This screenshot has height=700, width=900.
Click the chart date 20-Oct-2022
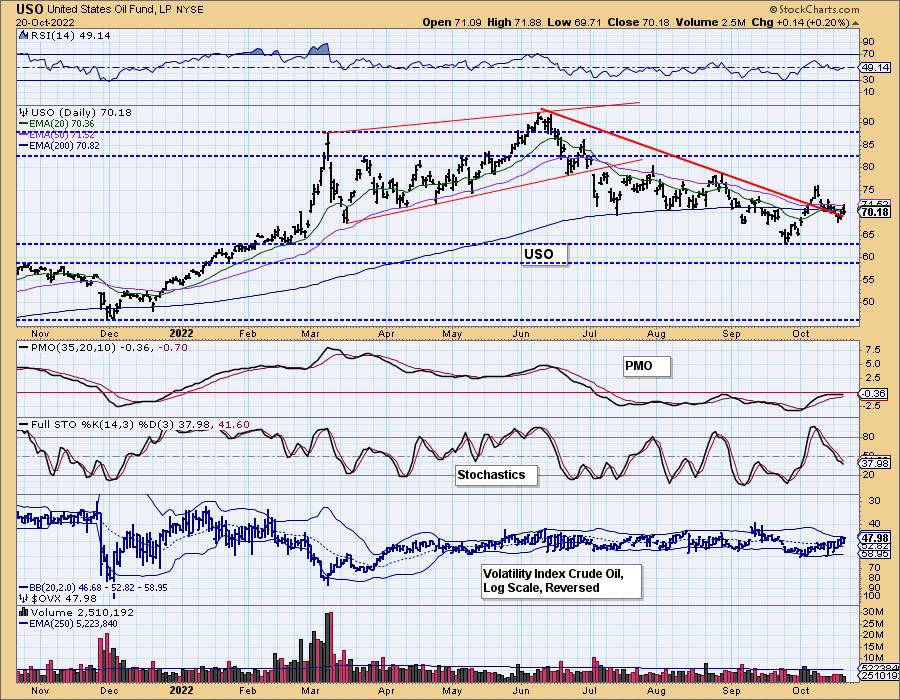point(44,23)
